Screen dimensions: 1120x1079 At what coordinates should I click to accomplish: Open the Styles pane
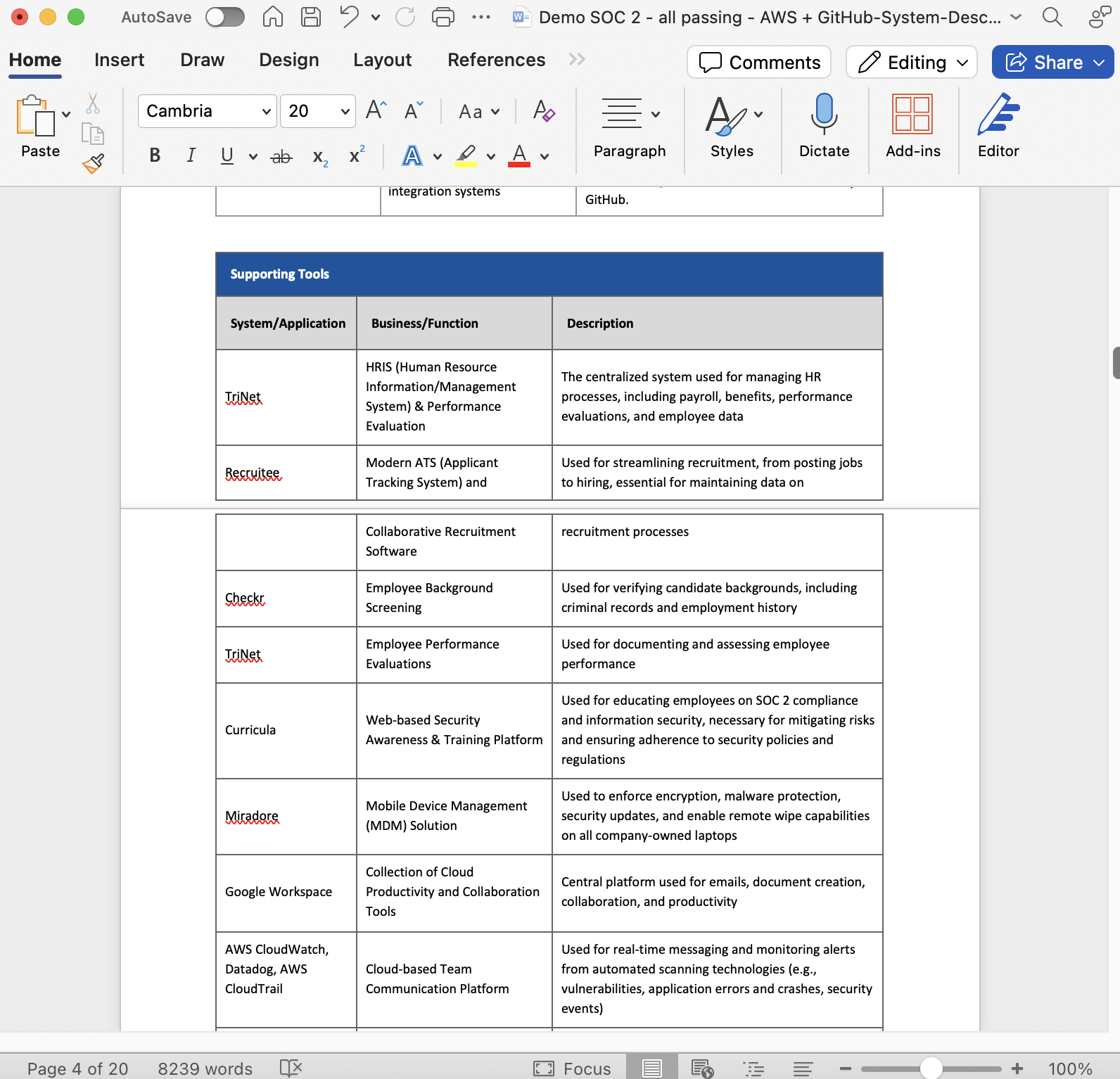[732, 127]
